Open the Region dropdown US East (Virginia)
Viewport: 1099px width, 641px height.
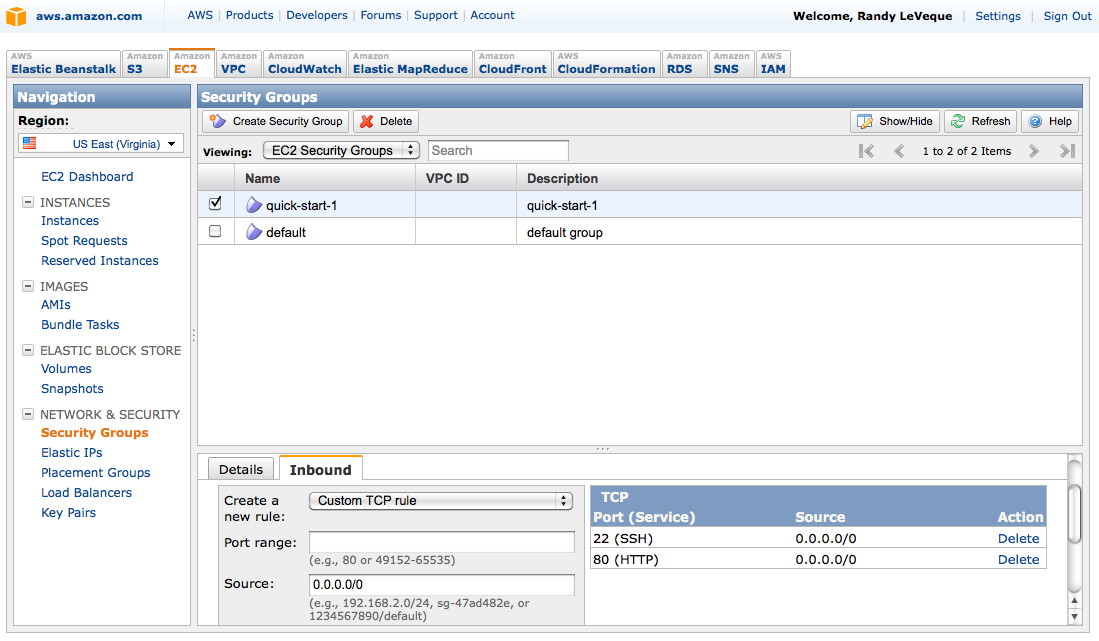101,144
